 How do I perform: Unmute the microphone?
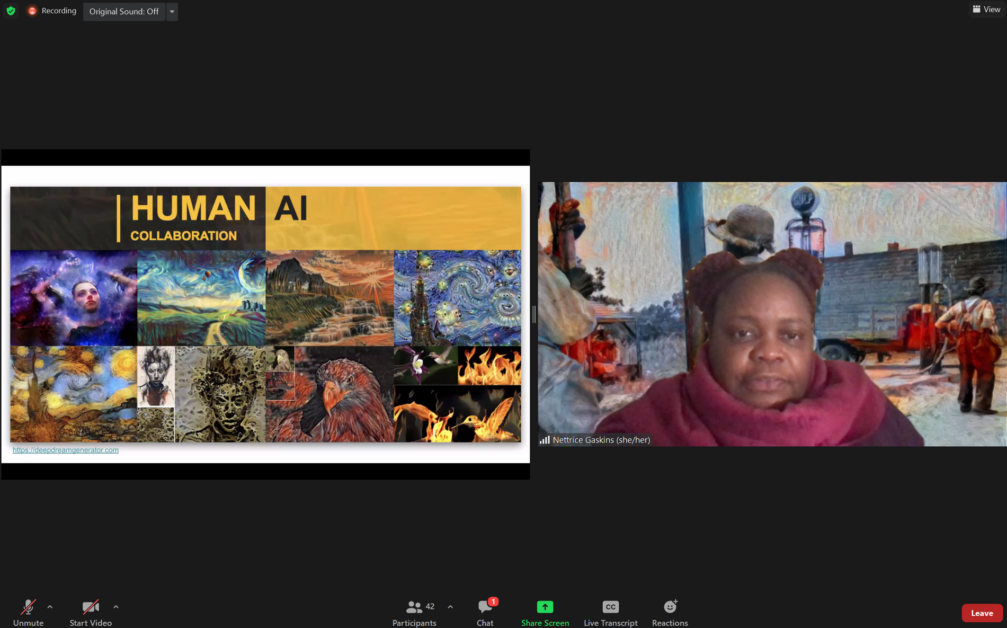pyautogui.click(x=28, y=613)
